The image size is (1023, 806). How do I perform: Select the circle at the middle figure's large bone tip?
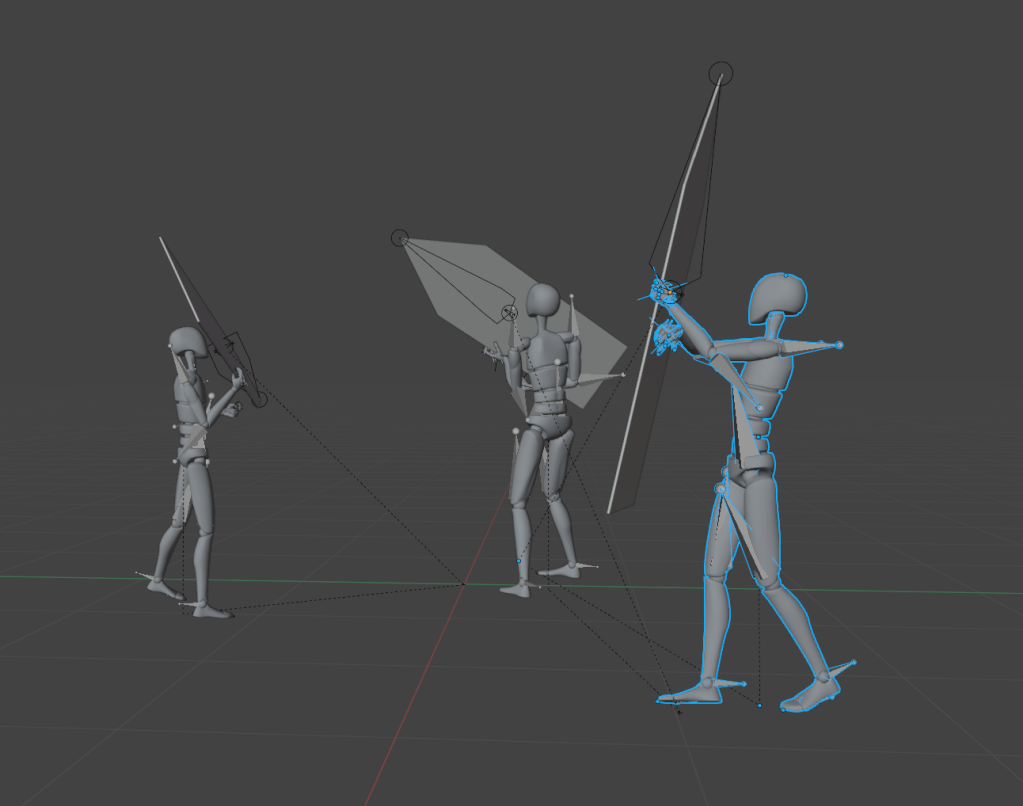pyautogui.click(x=400, y=238)
